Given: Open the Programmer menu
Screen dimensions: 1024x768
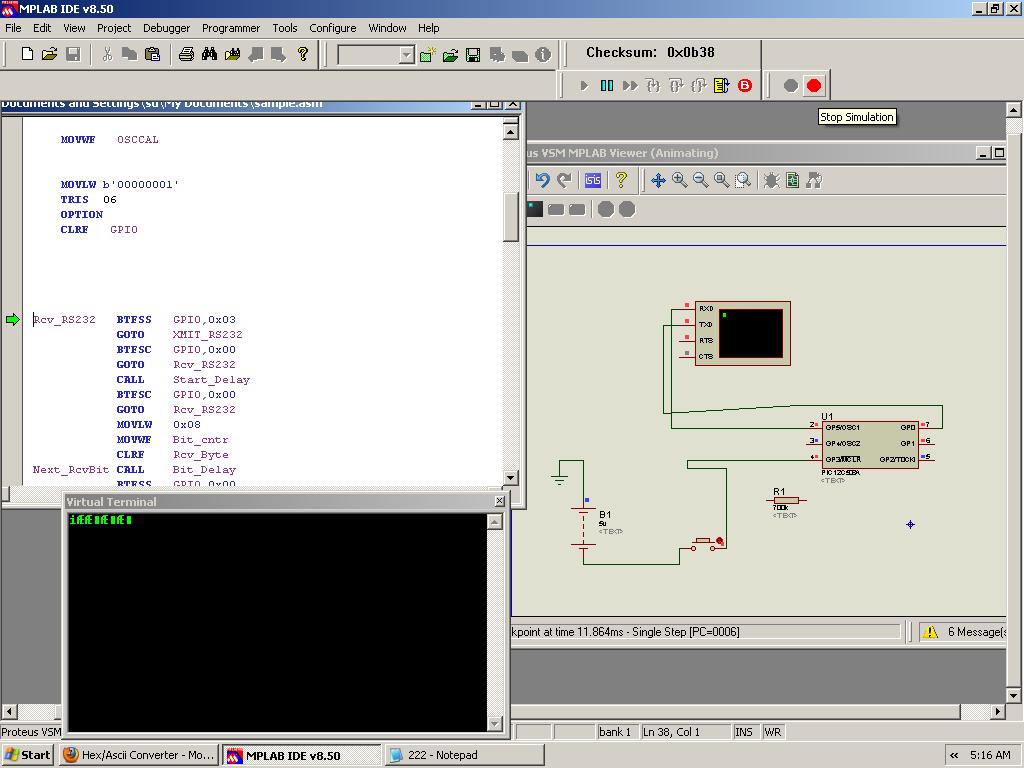Looking at the screenshot, I should [231, 28].
